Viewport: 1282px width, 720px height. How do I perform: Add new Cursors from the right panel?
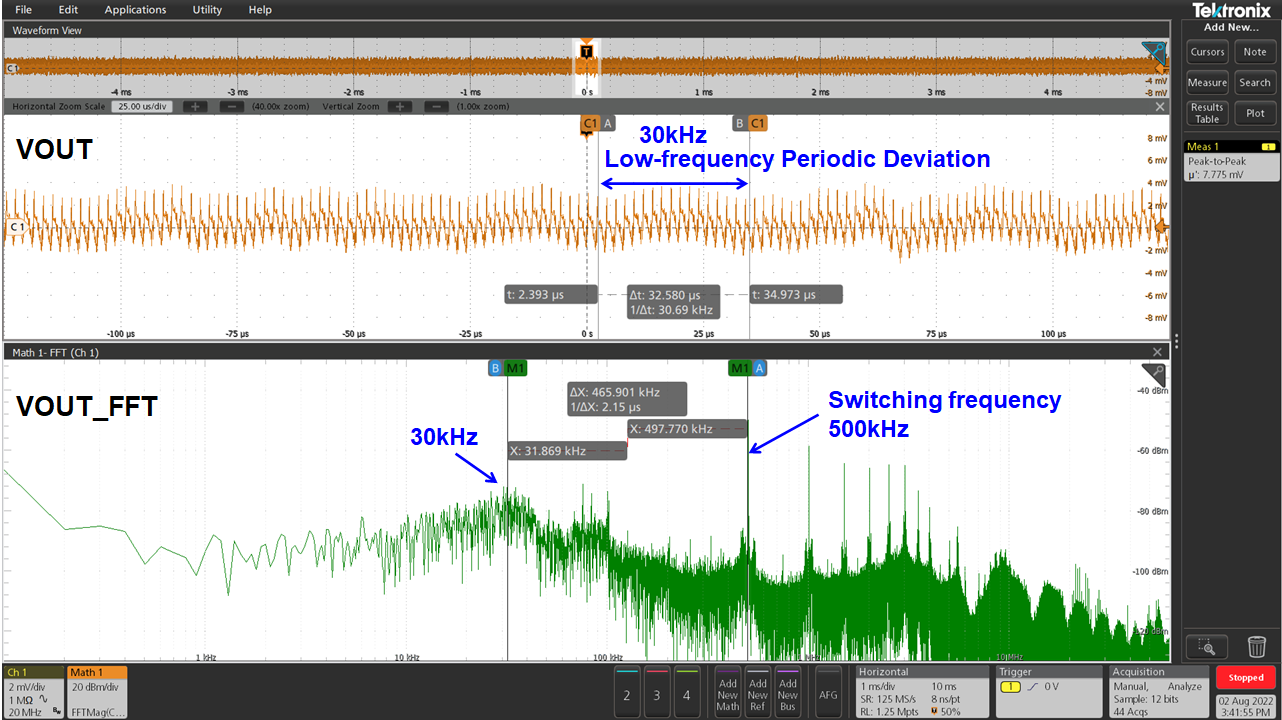click(1207, 51)
